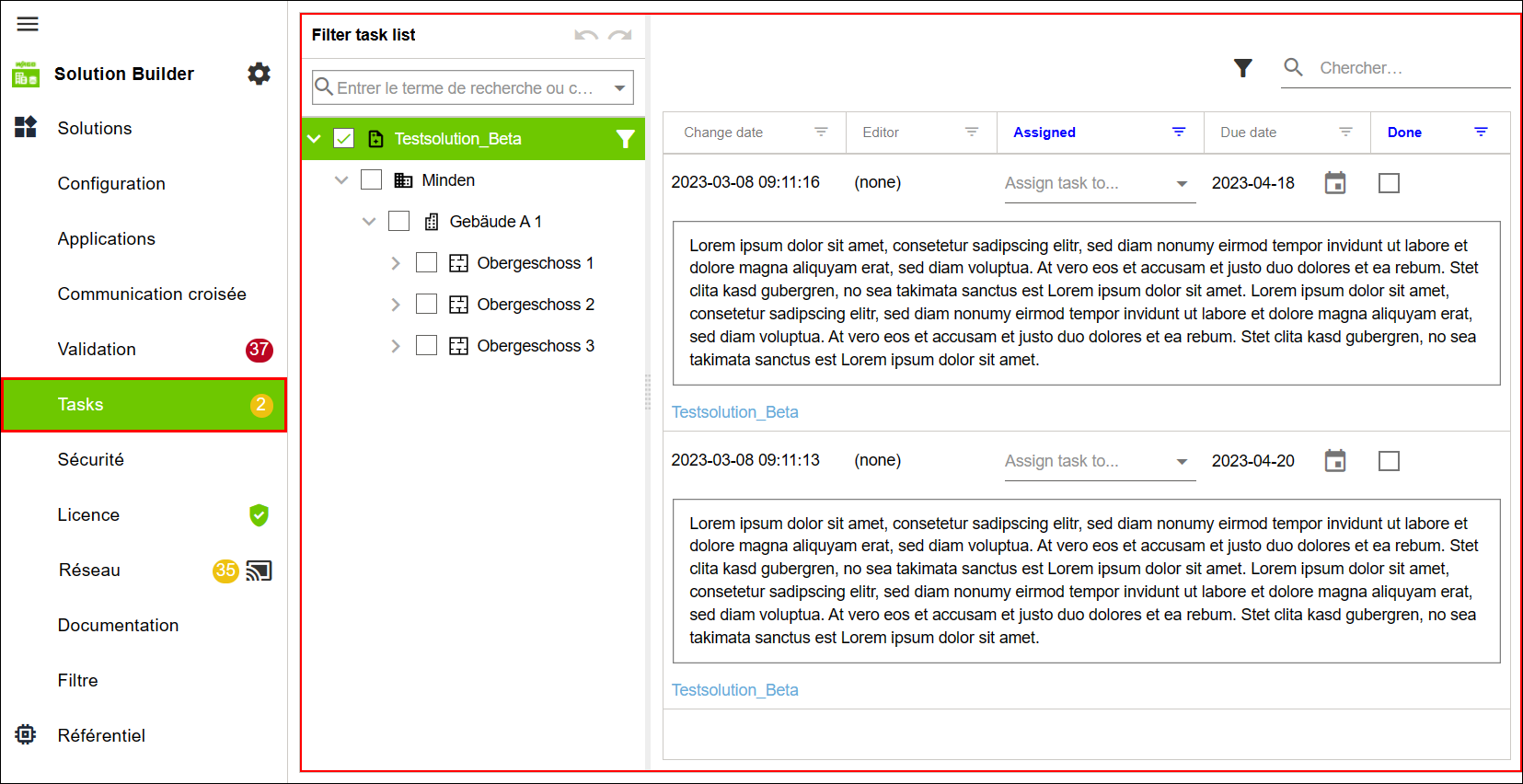Viewport: 1523px width, 784px height.
Task: Check the Obergeschoss 1 checkbox
Action: coord(427,263)
